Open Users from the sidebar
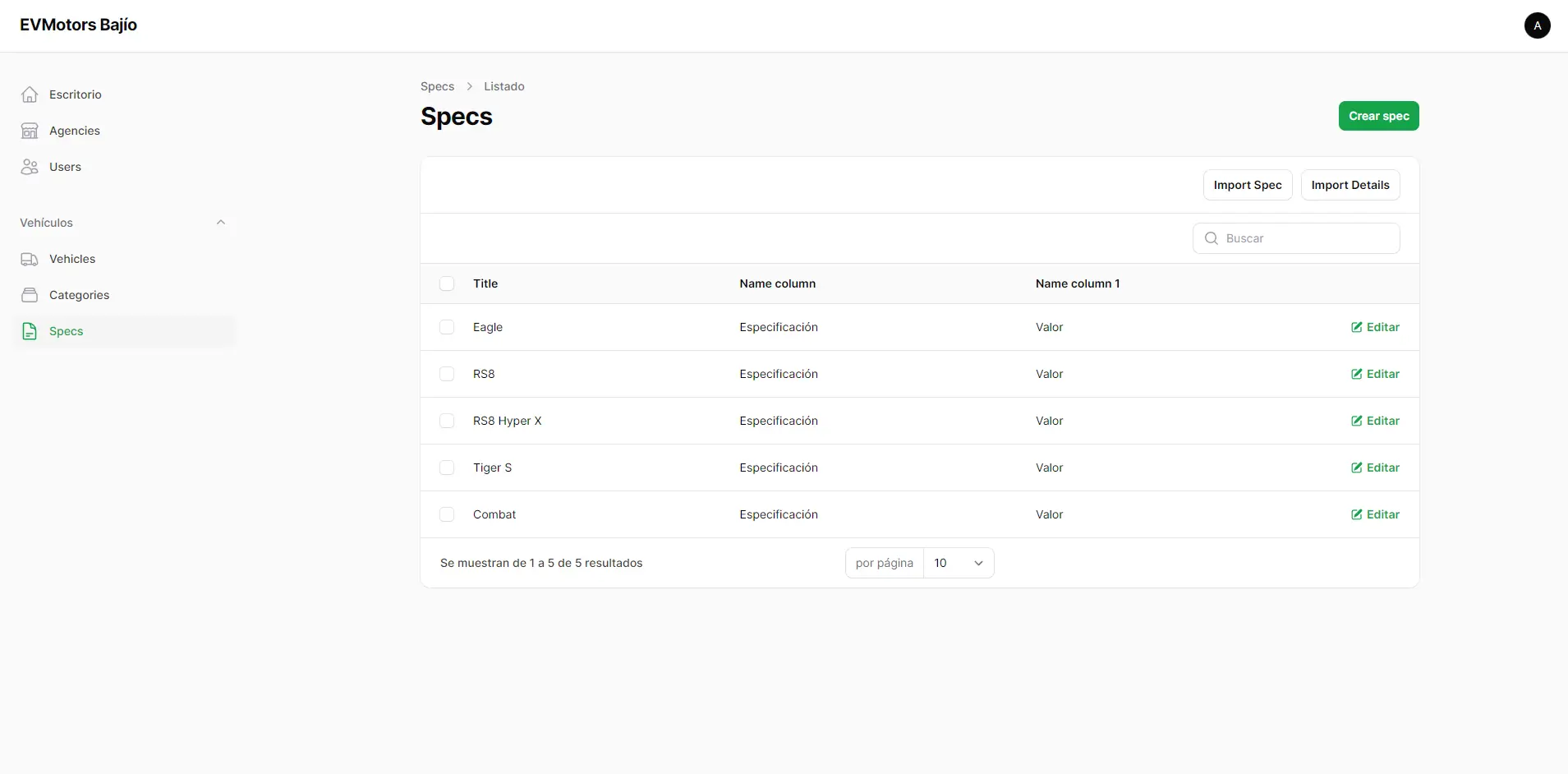Screen dimensions: 1568x774 (125, 167)
